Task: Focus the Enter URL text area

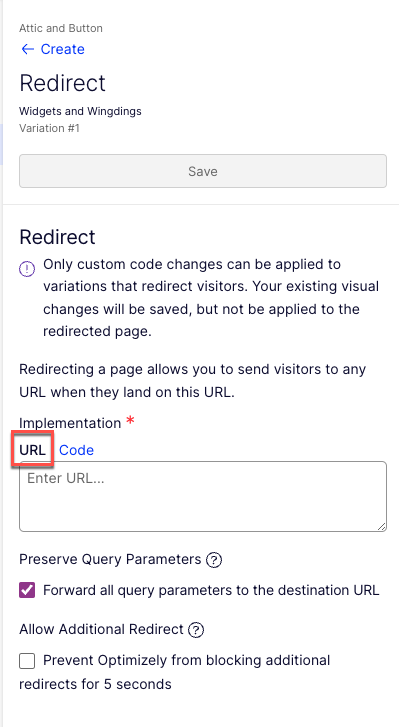Action: 203,496
